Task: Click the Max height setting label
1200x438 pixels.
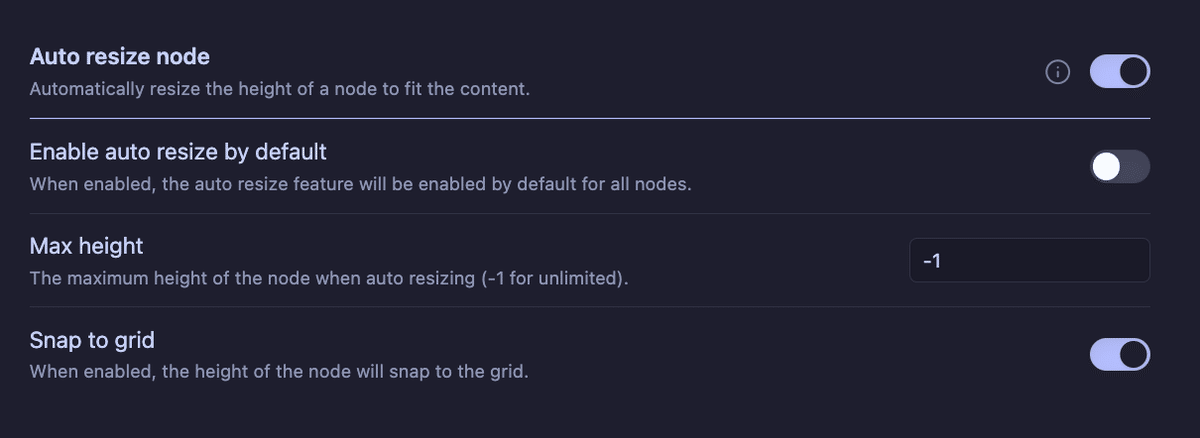Action: tap(87, 246)
